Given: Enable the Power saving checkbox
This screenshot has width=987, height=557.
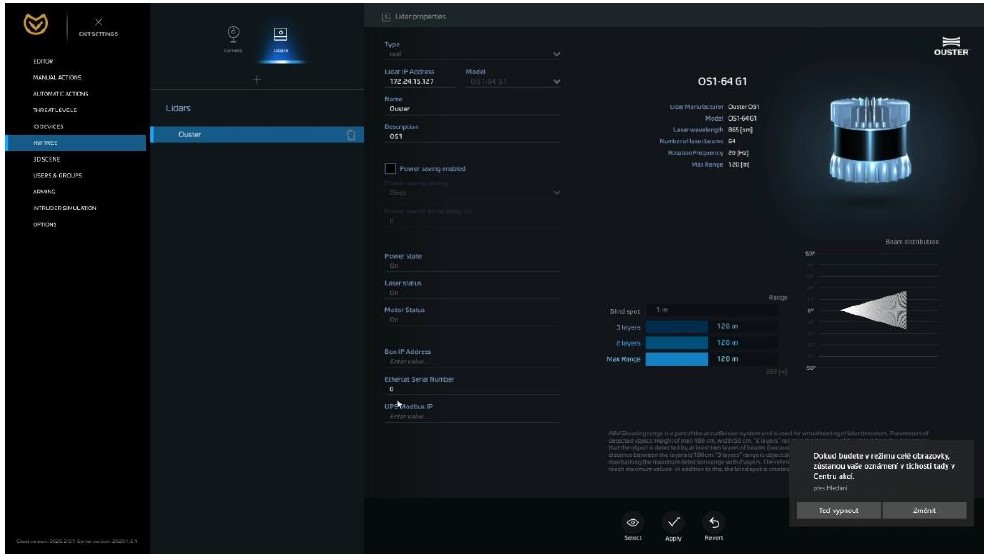Looking at the screenshot, I should click(390, 169).
